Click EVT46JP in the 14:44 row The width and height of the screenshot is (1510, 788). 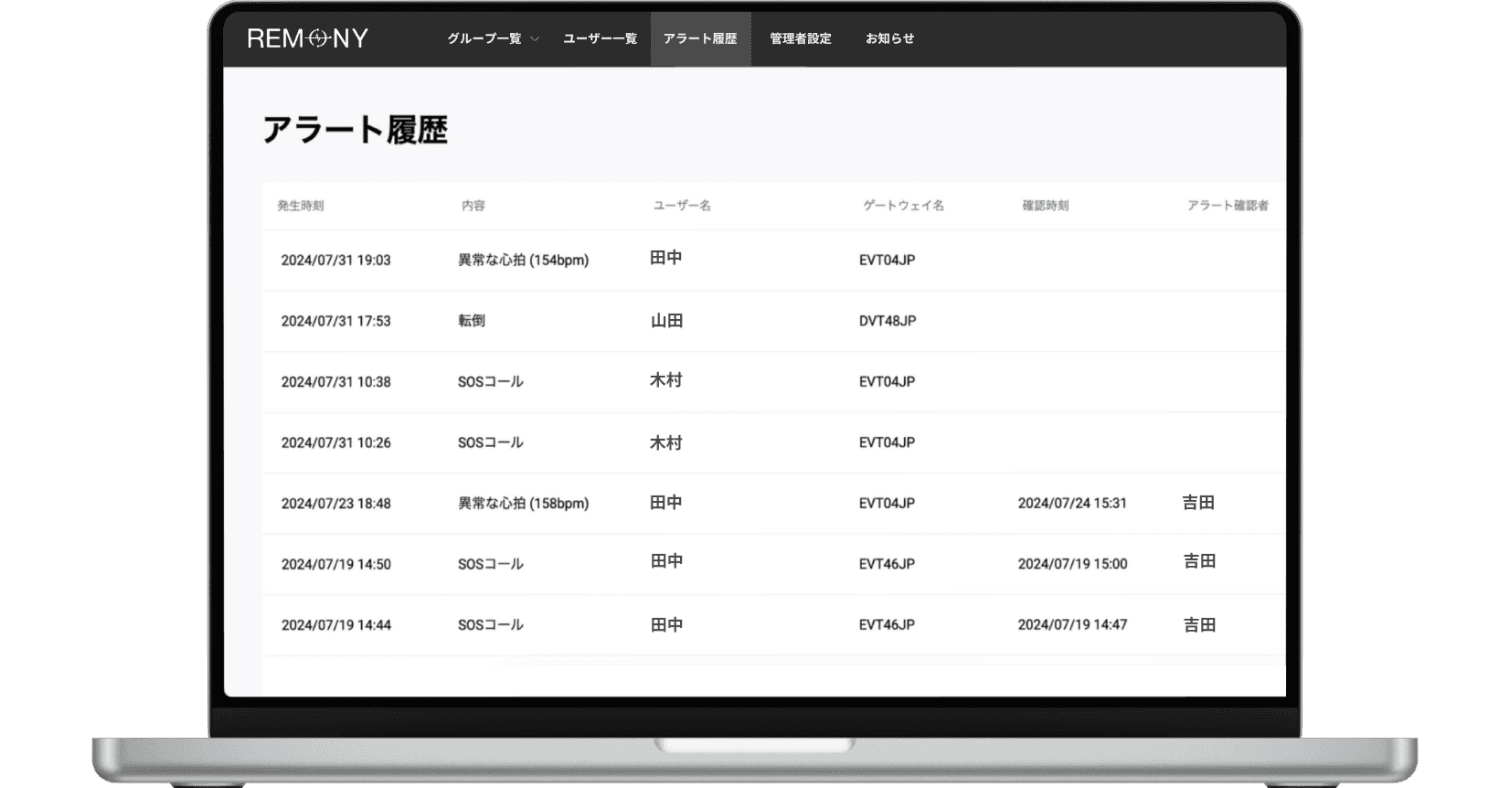click(887, 625)
